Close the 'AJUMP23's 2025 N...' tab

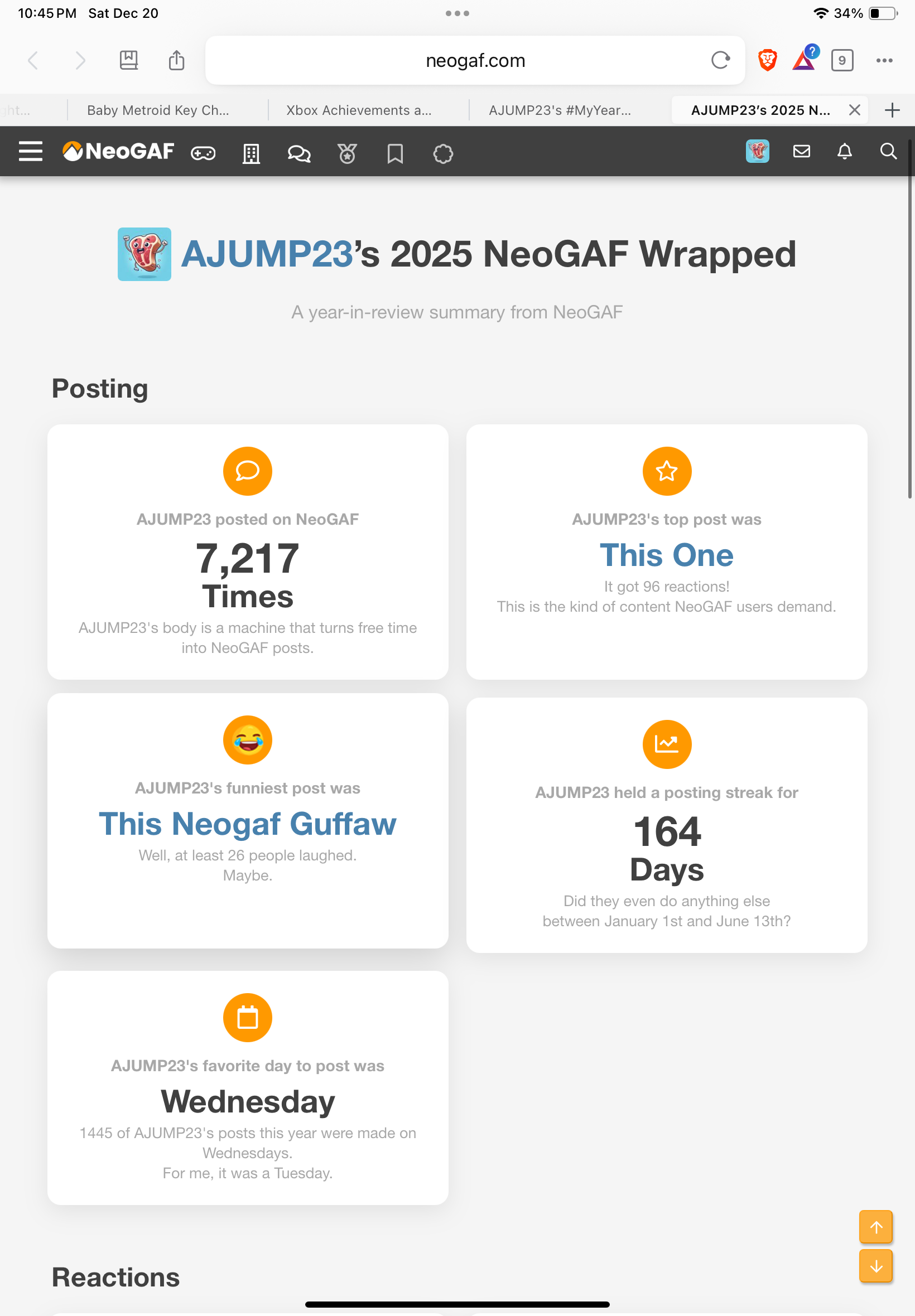click(854, 110)
